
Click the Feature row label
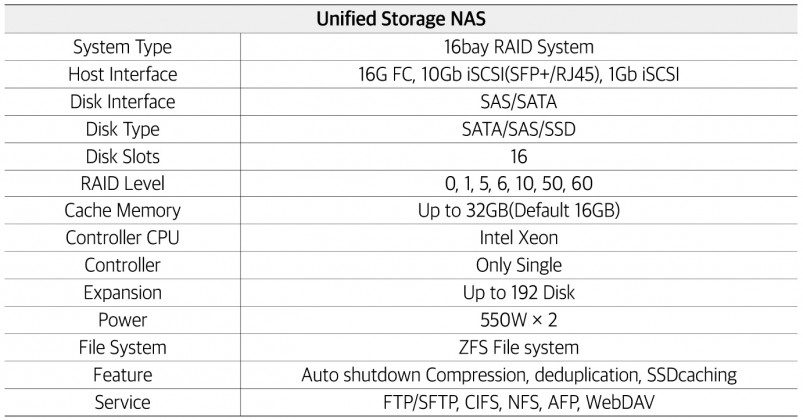pos(122,375)
